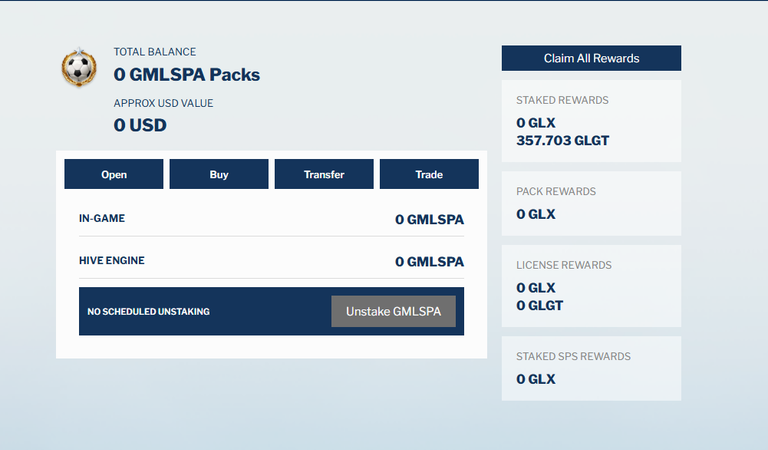The width and height of the screenshot is (768, 450).
Task: Click the APPROX USD VALUE label
Action: (163, 103)
